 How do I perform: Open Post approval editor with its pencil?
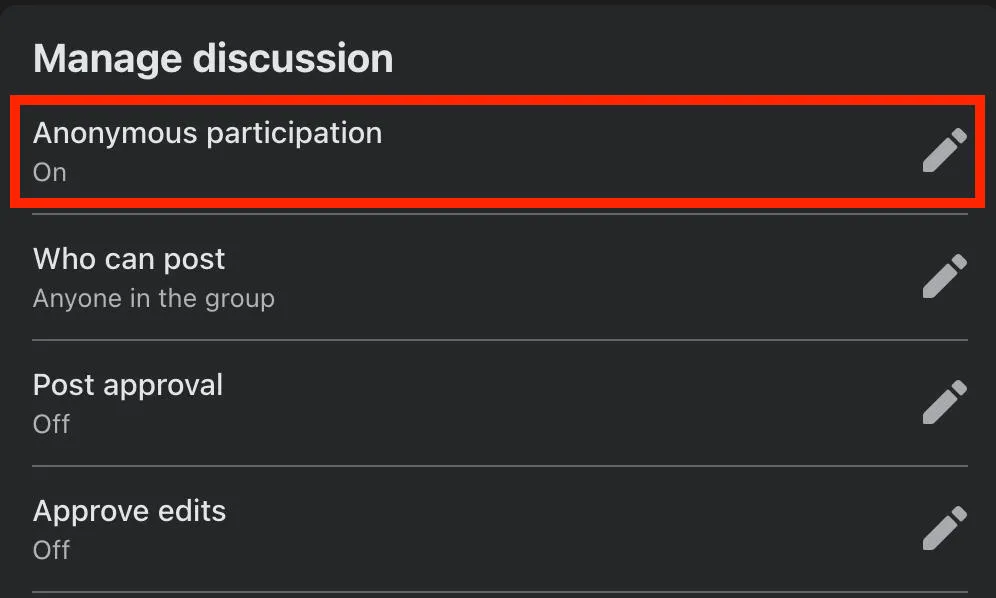coord(945,402)
